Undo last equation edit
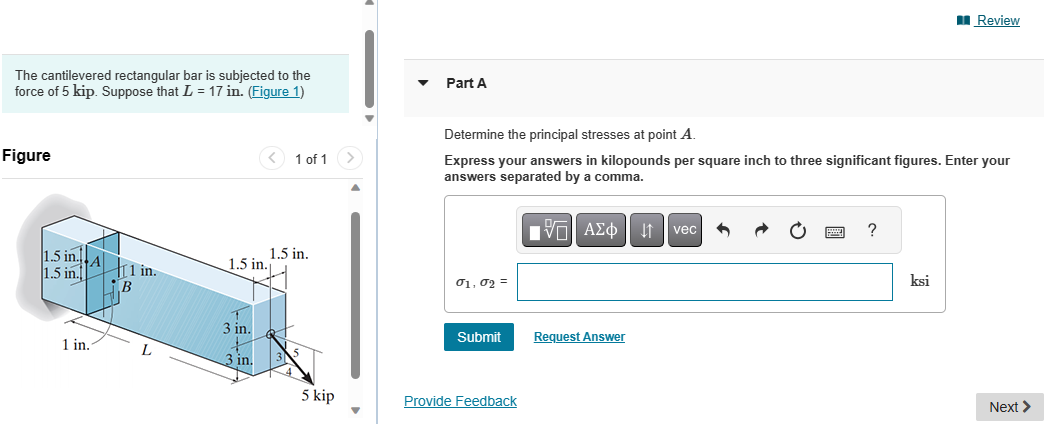1054x424 pixels. coord(724,231)
